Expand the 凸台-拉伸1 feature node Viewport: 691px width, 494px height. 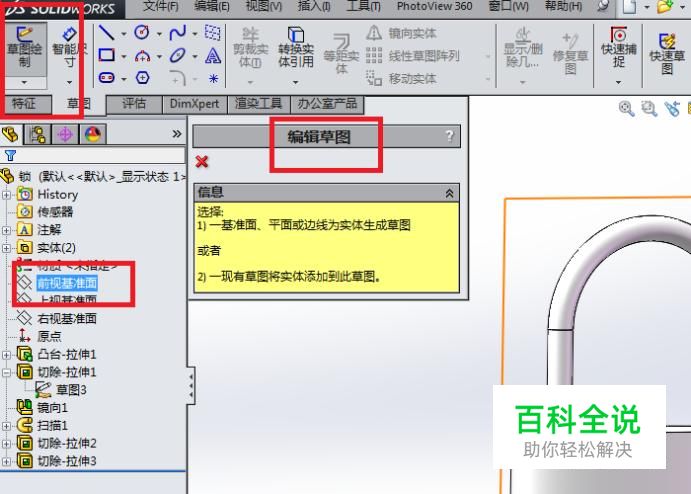(x=6, y=355)
